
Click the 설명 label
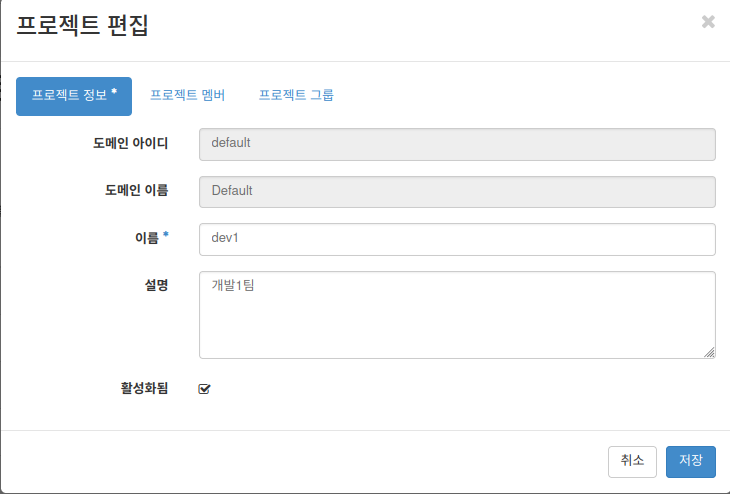coord(156,285)
